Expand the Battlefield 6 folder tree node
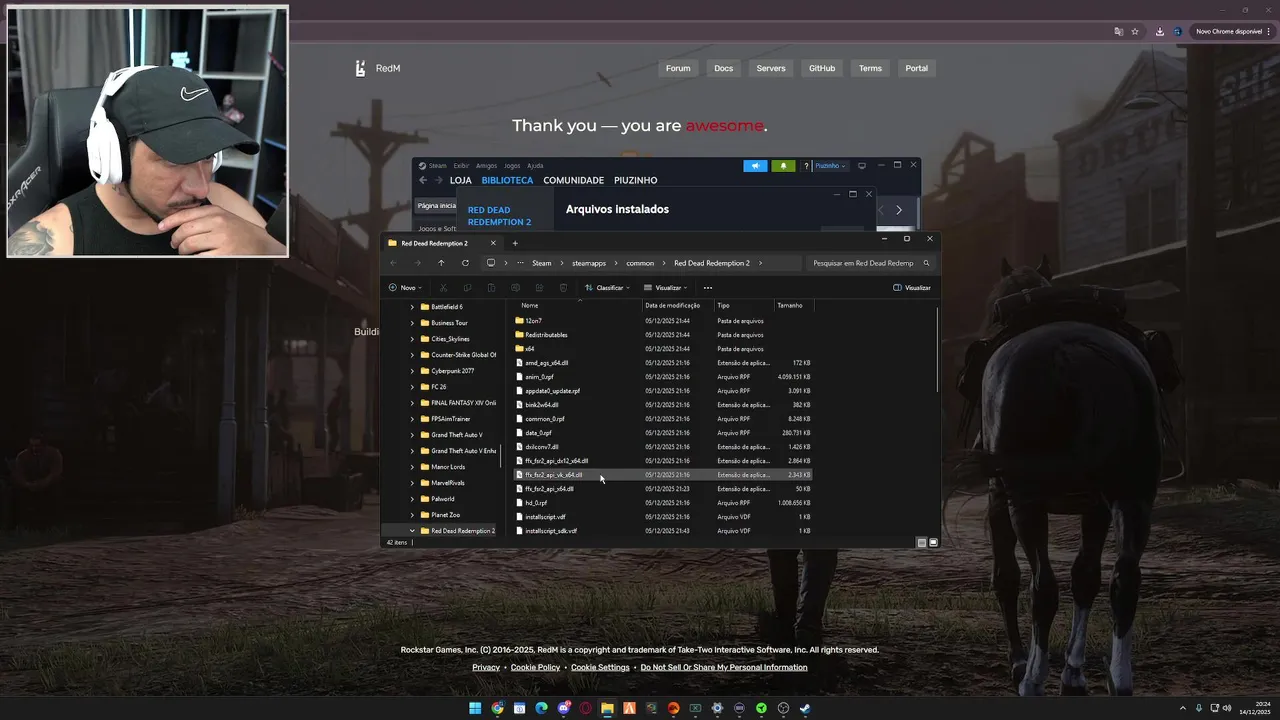Image resolution: width=1280 pixels, height=720 pixels. 412,307
